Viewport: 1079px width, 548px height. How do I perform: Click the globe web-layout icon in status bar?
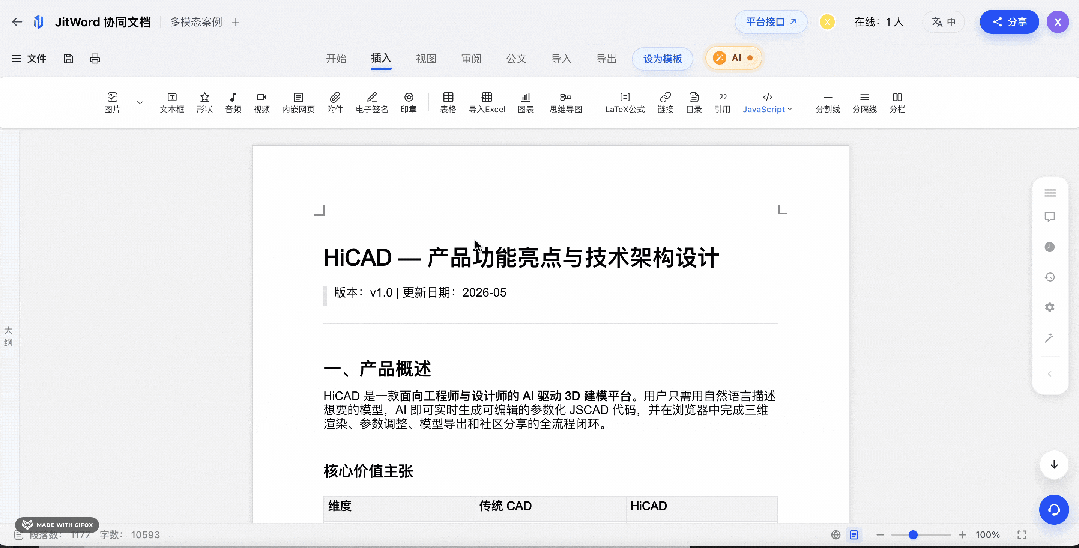pyautogui.click(x=836, y=535)
